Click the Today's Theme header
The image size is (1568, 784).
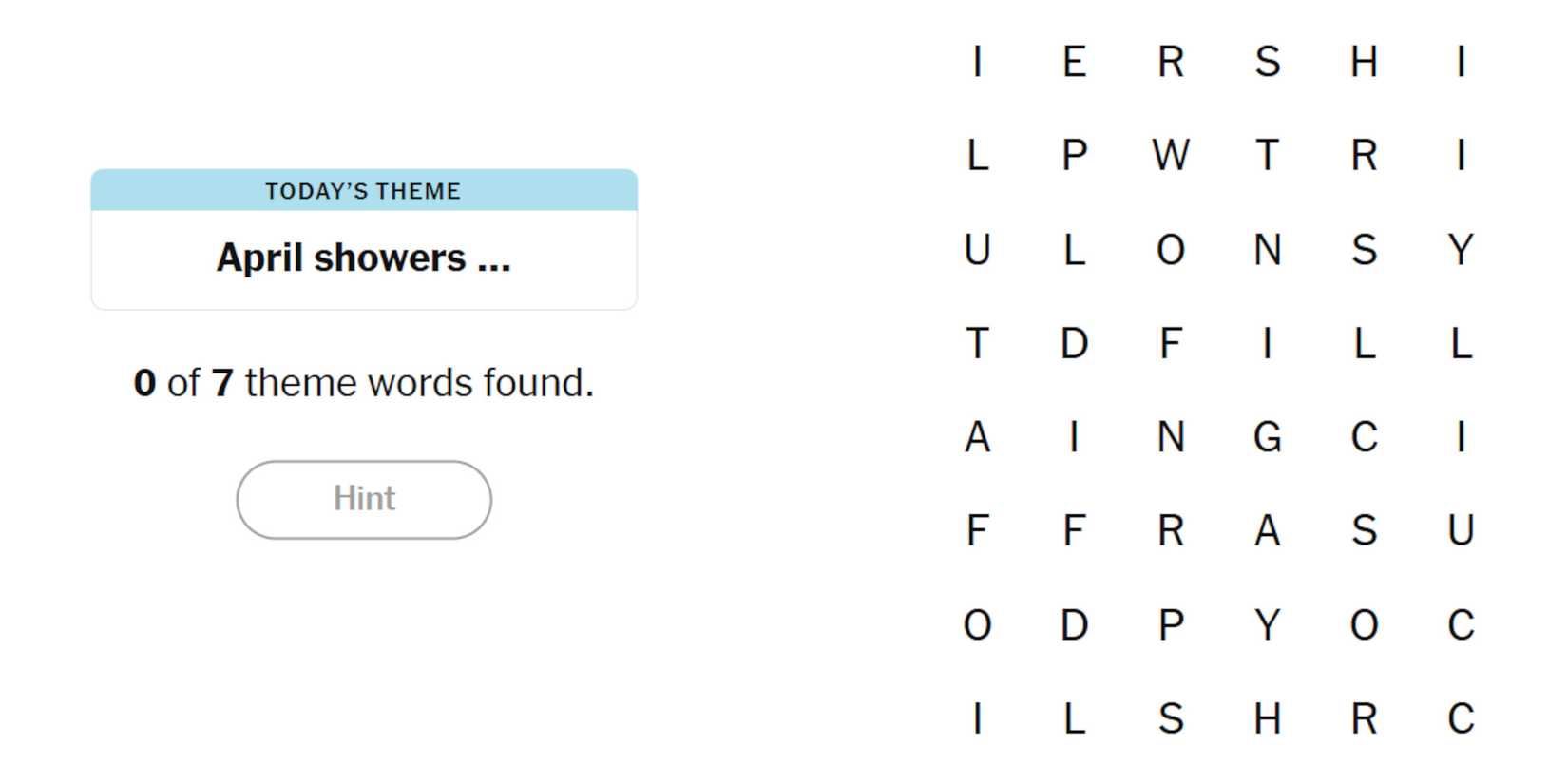click(364, 191)
